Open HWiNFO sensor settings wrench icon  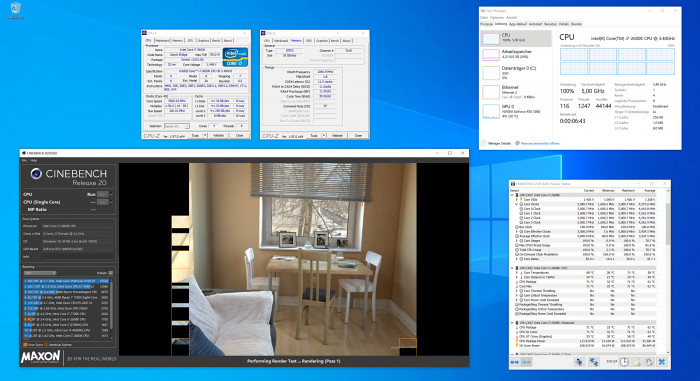point(649,362)
